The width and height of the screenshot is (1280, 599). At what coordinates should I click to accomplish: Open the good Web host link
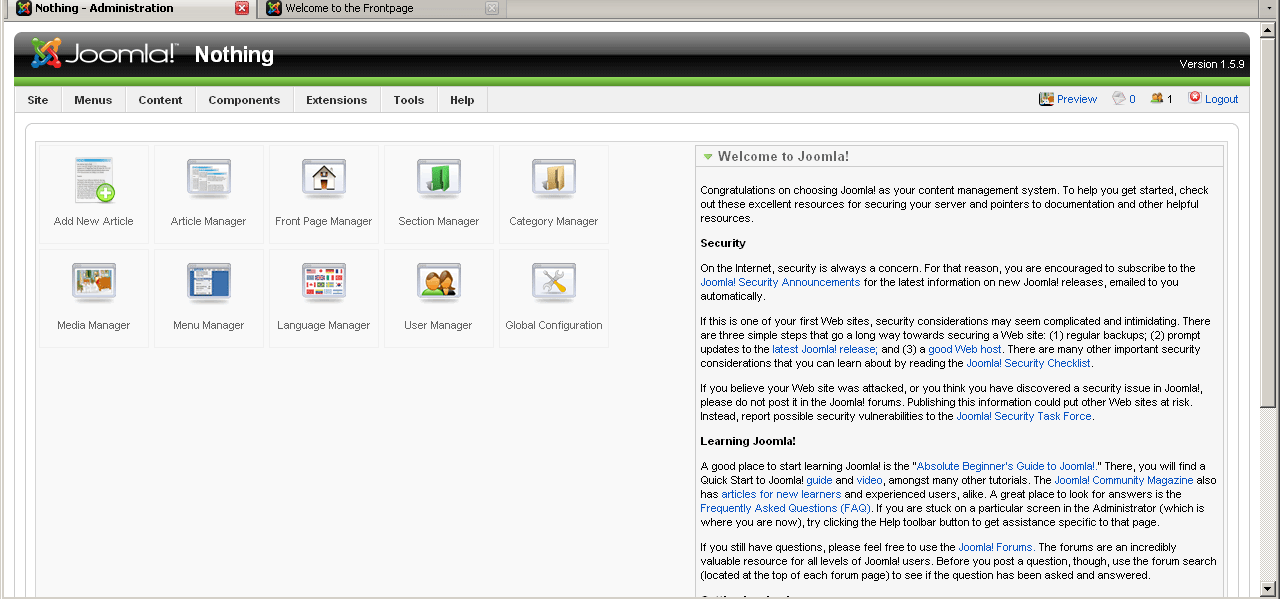(964, 350)
